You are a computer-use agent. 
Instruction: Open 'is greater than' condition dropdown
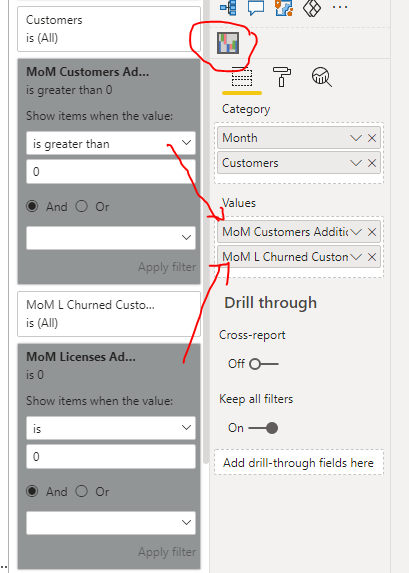tap(111, 143)
